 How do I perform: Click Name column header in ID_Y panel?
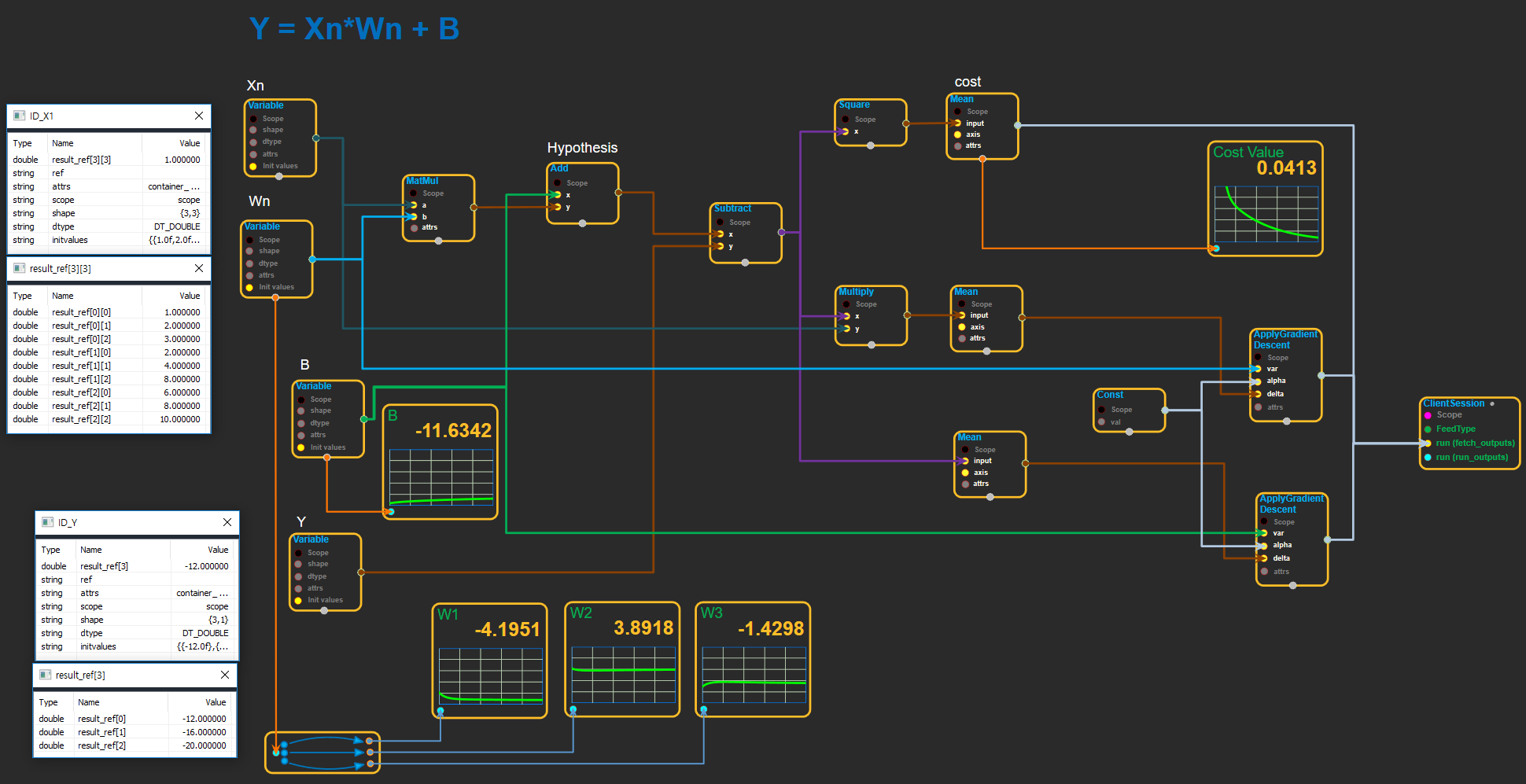(91, 550)
